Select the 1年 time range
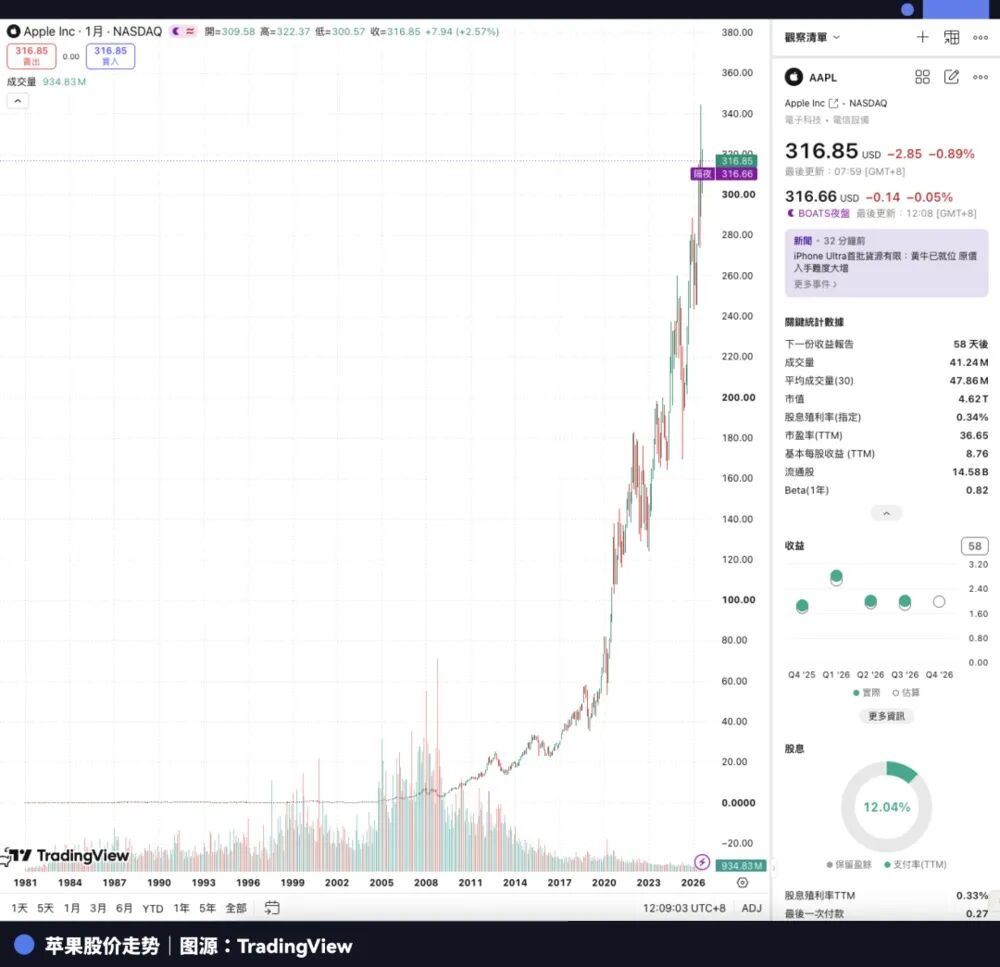Screen dimensions: 1000x967 (x=181, y=908)
